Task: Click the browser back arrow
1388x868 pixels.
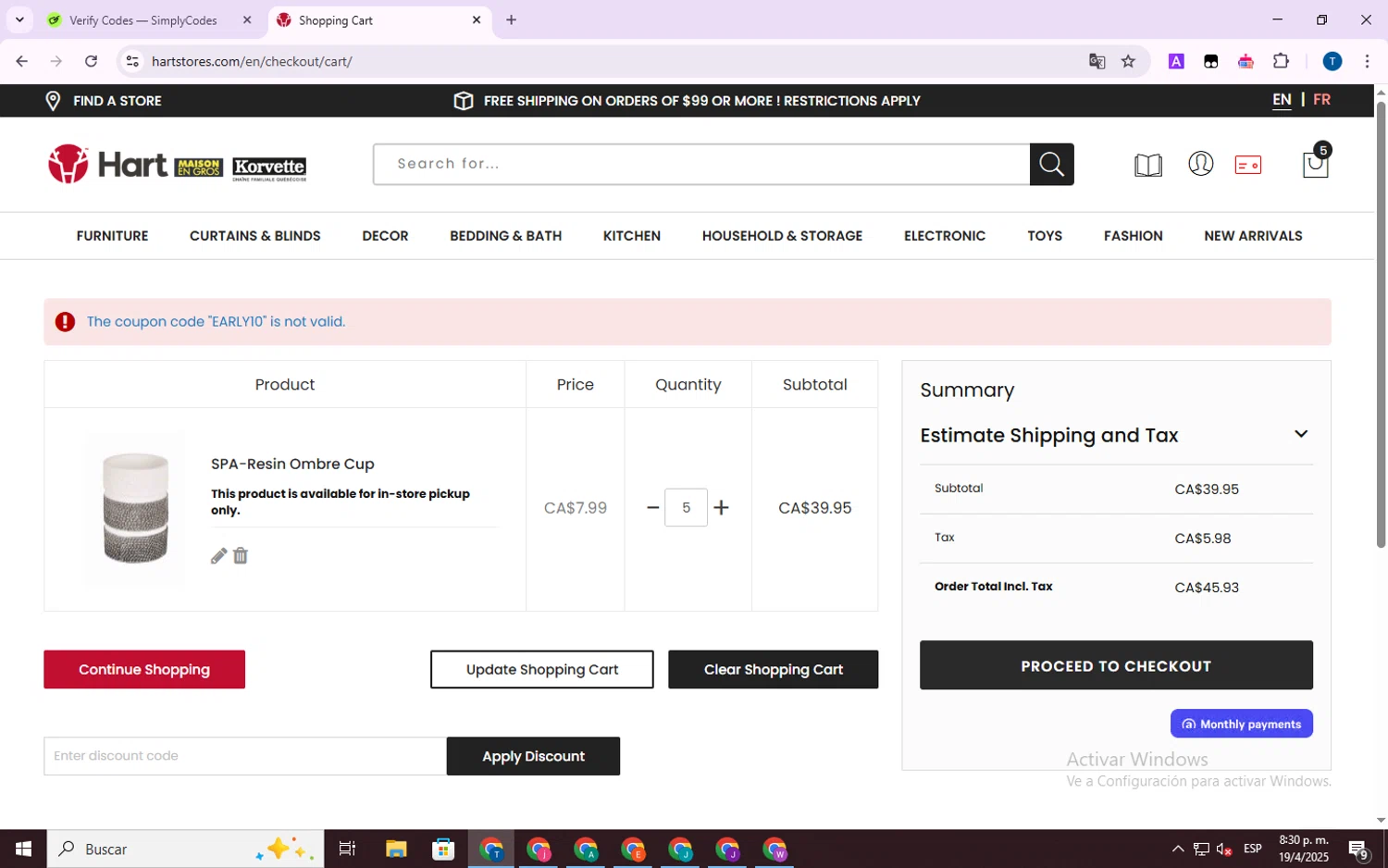Action: pyautogui.click(x=22, y=61)
